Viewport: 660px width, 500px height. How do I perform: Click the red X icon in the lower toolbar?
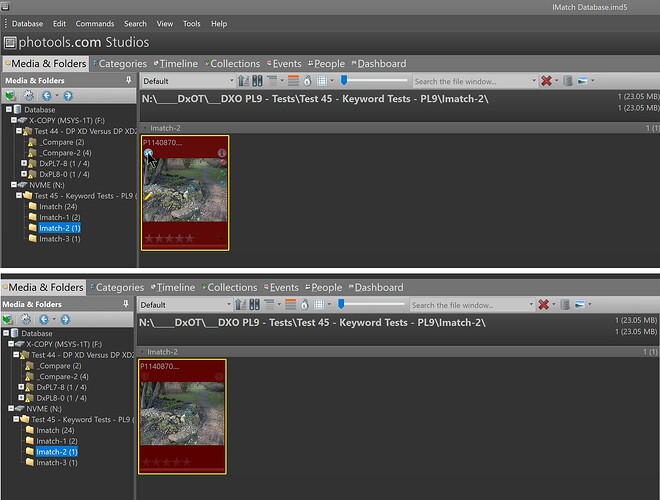[x=544, y=305]
